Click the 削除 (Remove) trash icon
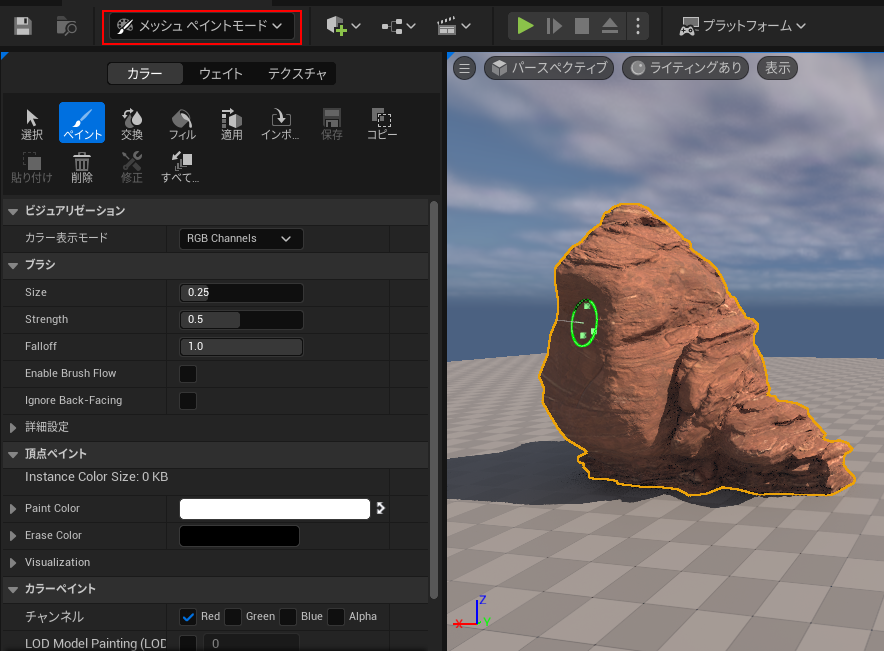Viewport: 884px width, 651px height. 82,166
